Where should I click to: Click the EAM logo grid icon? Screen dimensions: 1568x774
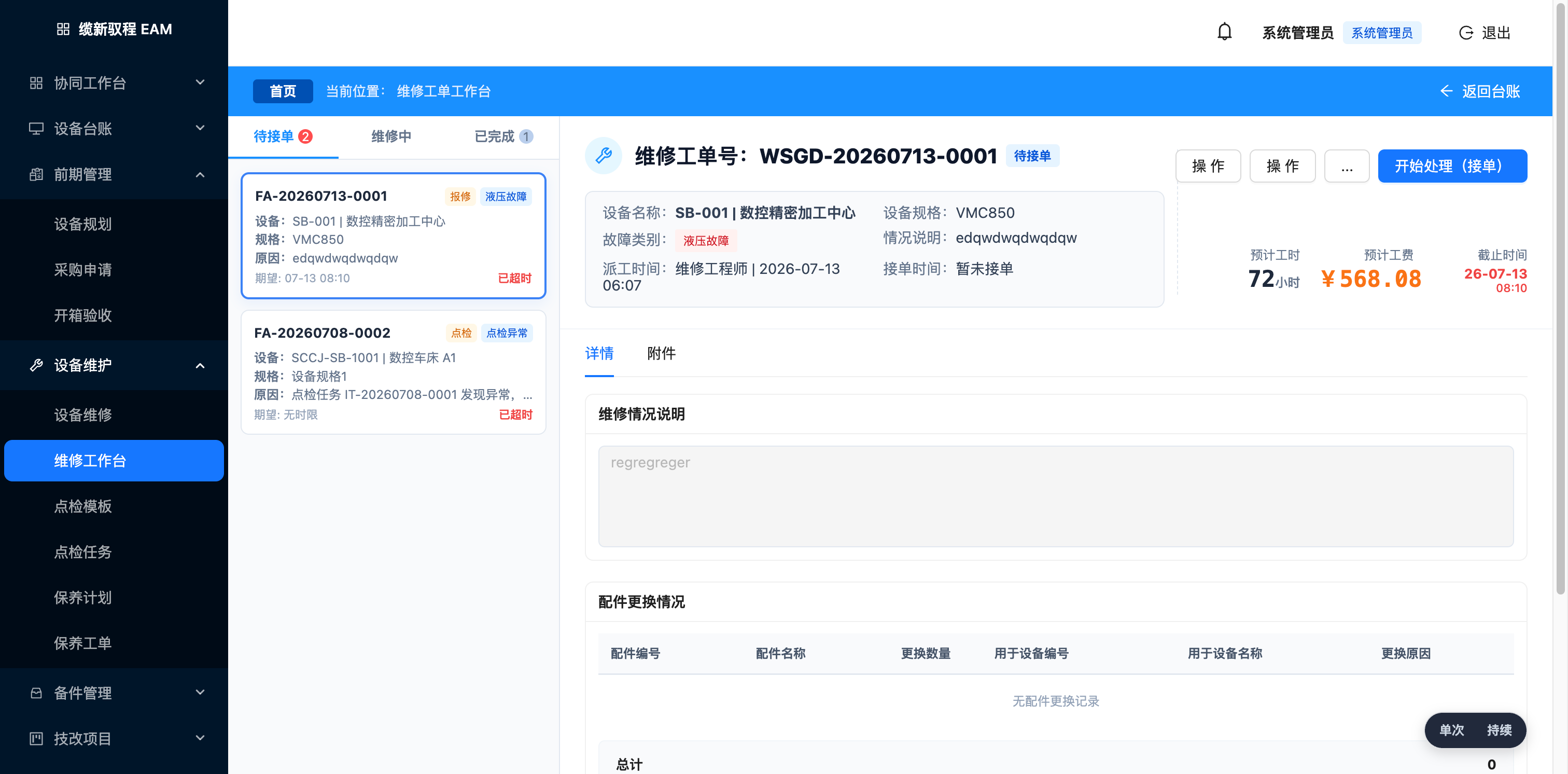pos(63,29)
